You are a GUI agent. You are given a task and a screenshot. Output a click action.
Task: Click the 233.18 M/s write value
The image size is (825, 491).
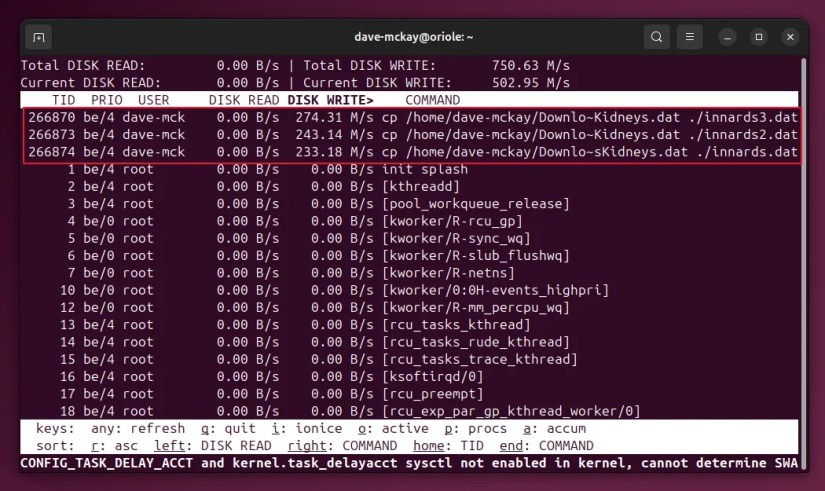pos(334,152)
